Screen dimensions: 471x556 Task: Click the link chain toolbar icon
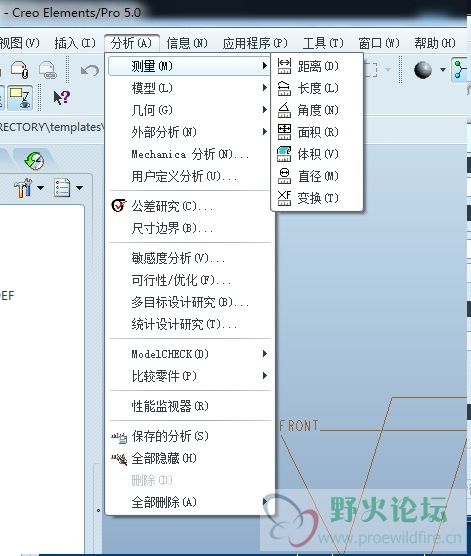(48, 70)
